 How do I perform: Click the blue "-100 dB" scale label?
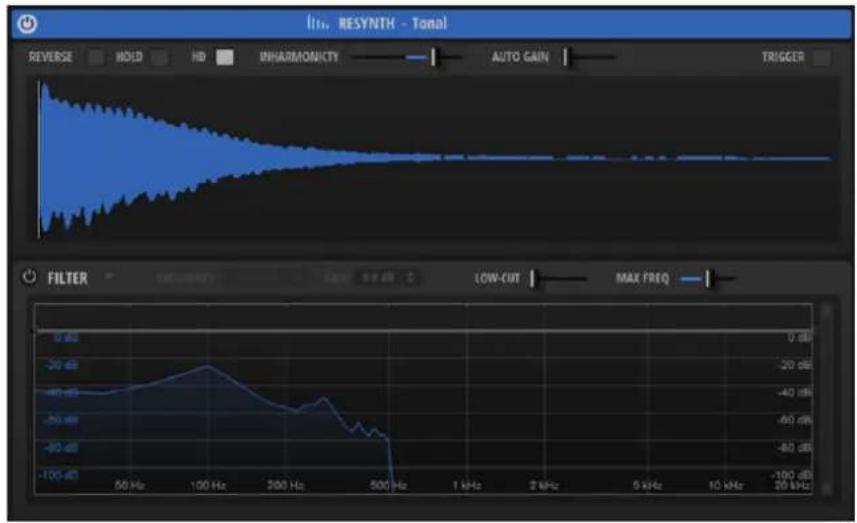(x=58, y=475)
